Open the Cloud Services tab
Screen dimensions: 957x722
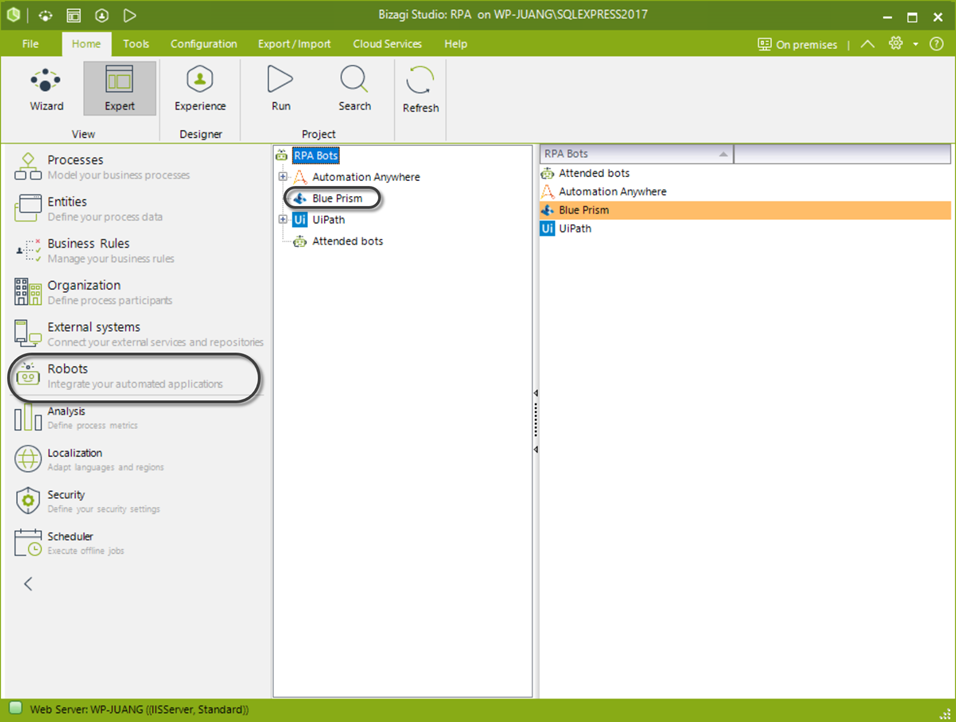click(387, 44)
